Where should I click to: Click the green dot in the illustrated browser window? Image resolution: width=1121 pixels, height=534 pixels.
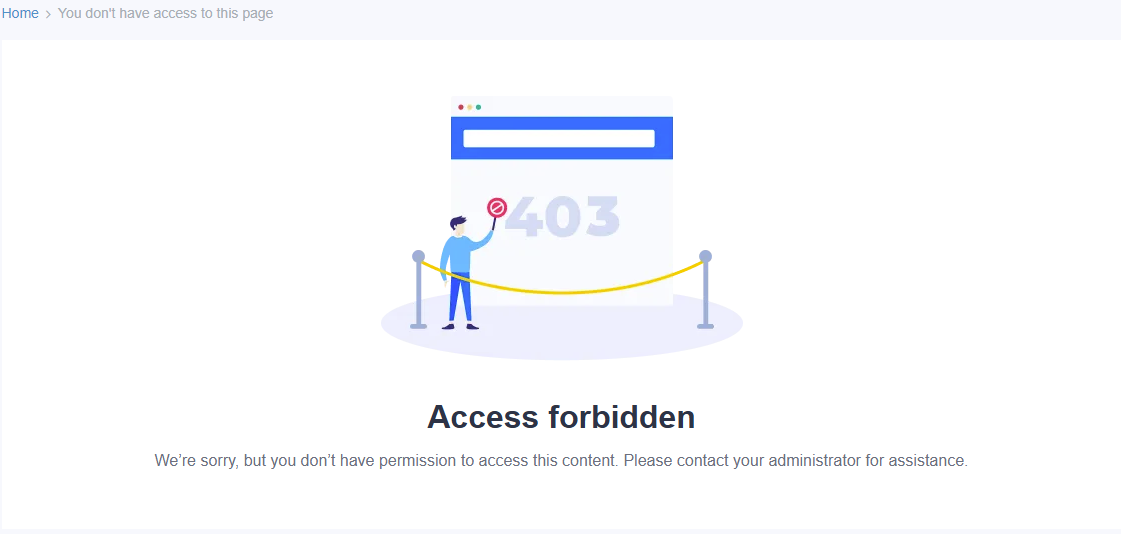click(x=479, y=107)
